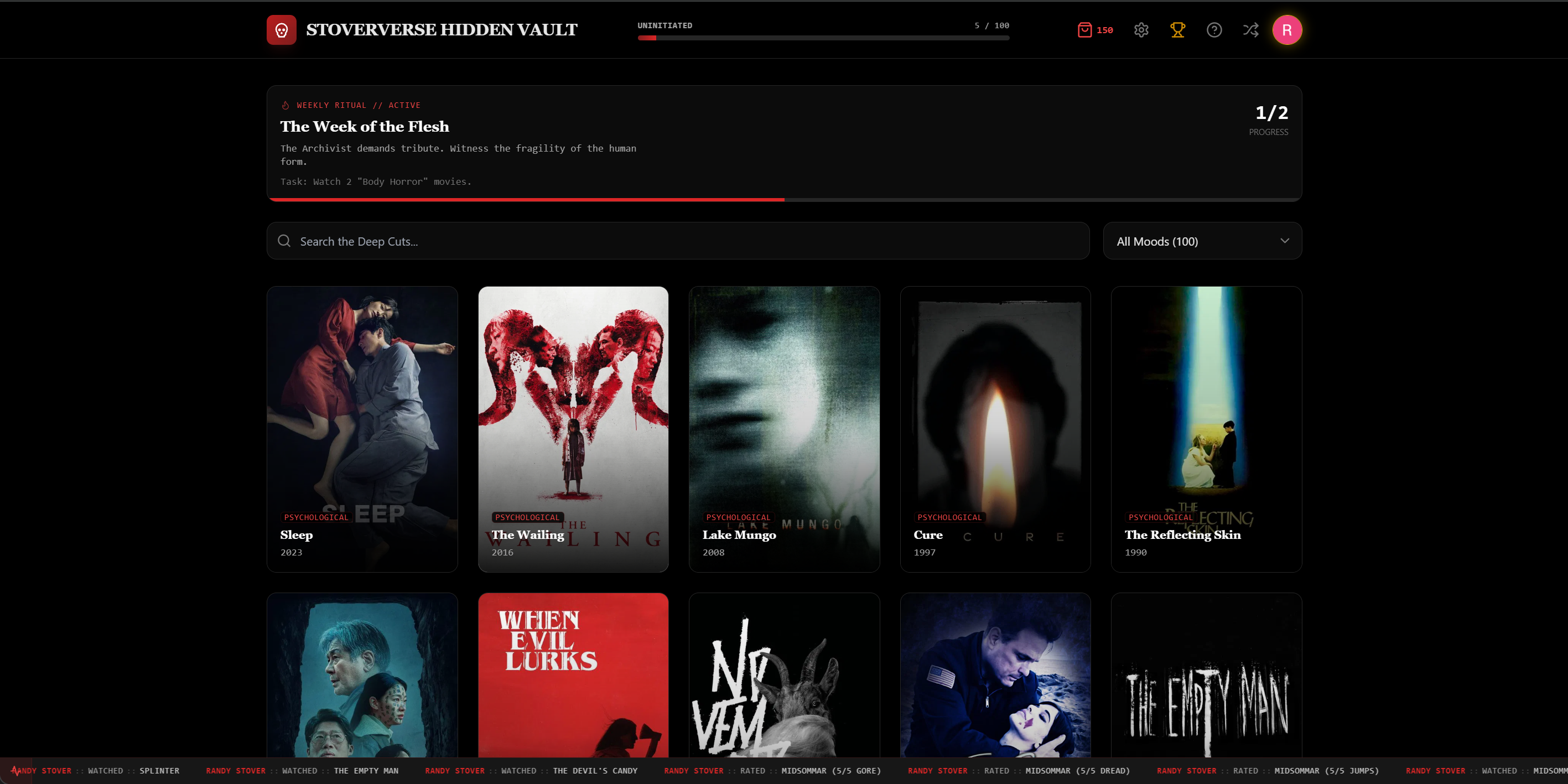Click the mood dropdown chevron arrow

click(x=1284, y=241)
